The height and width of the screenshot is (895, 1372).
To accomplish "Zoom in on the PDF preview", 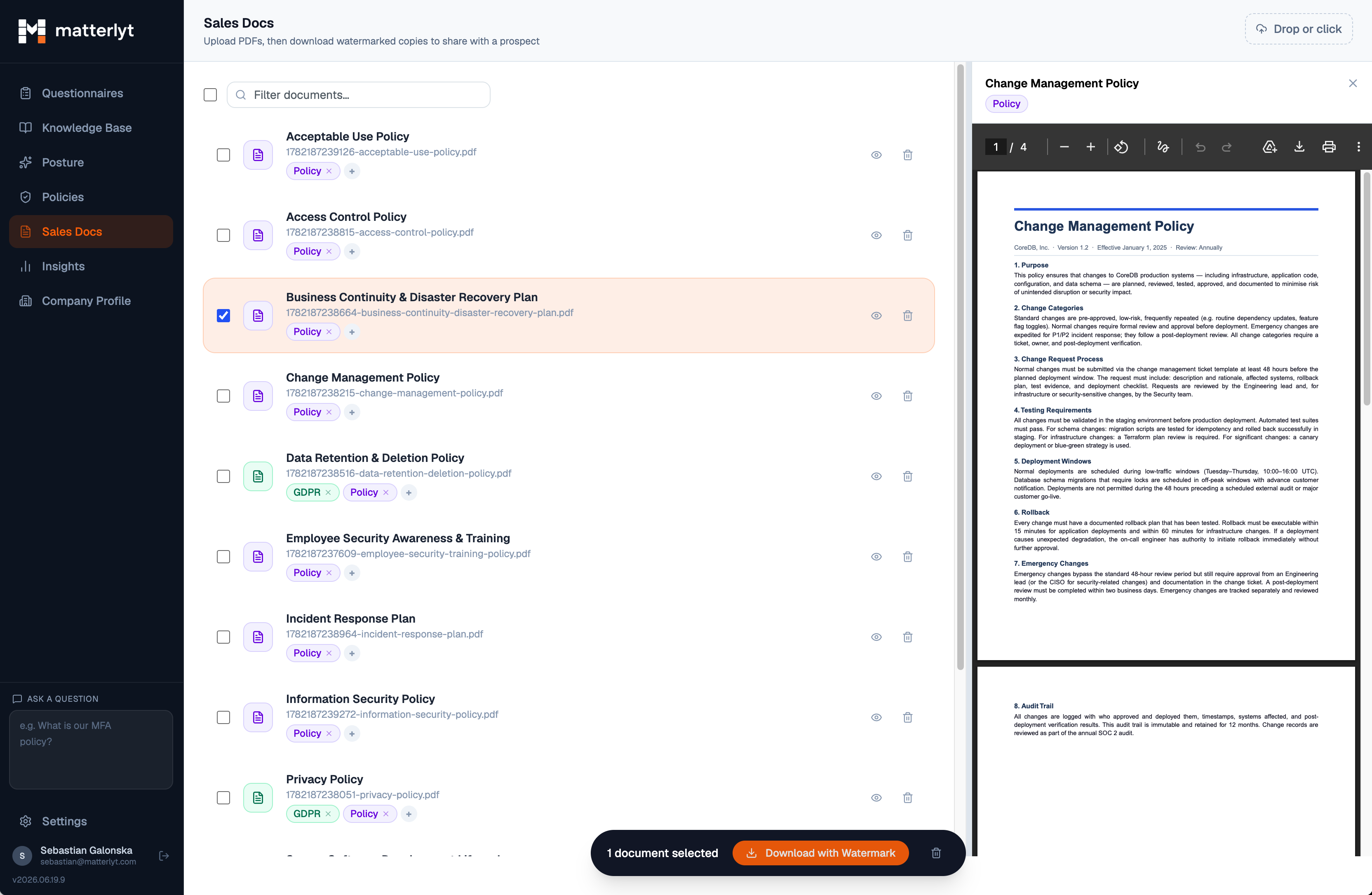I will click(x=1090, y=147).
